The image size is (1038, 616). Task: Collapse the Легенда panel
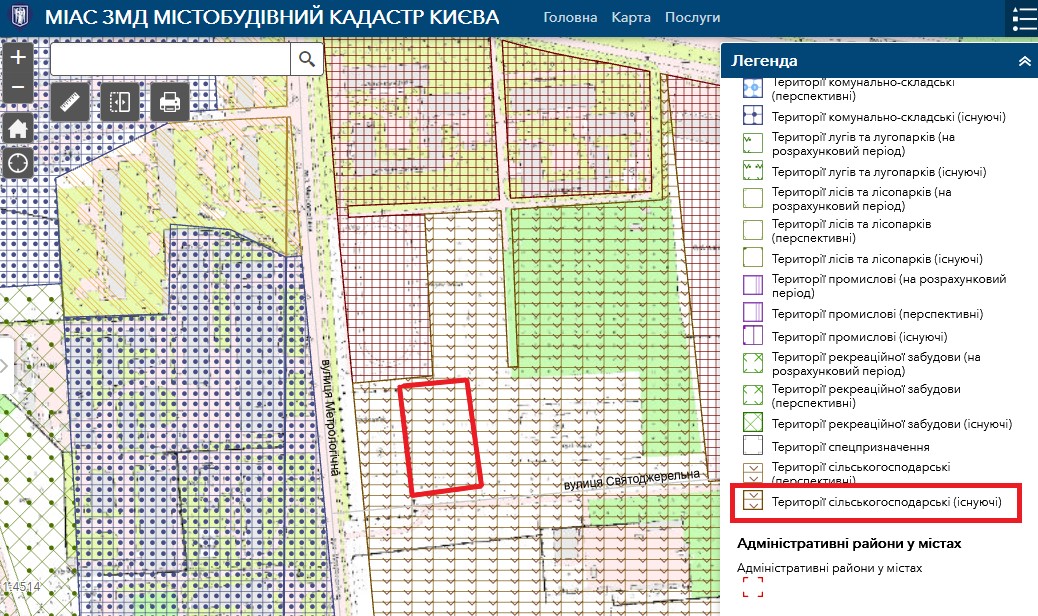coord(1023,61)
